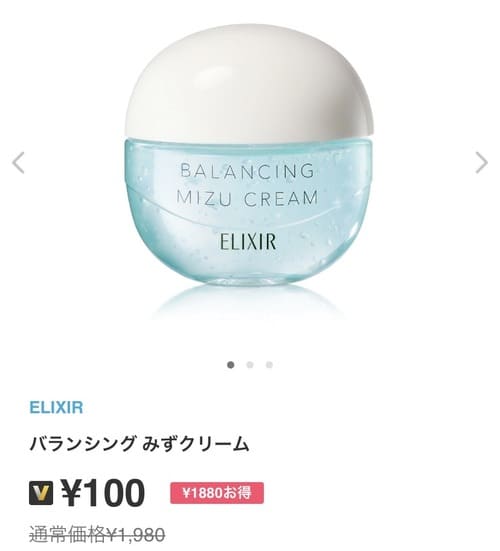Click the MIZU CREAM text on the jar
The height and width of the screenshot is (551, 500).
point(247,198)
